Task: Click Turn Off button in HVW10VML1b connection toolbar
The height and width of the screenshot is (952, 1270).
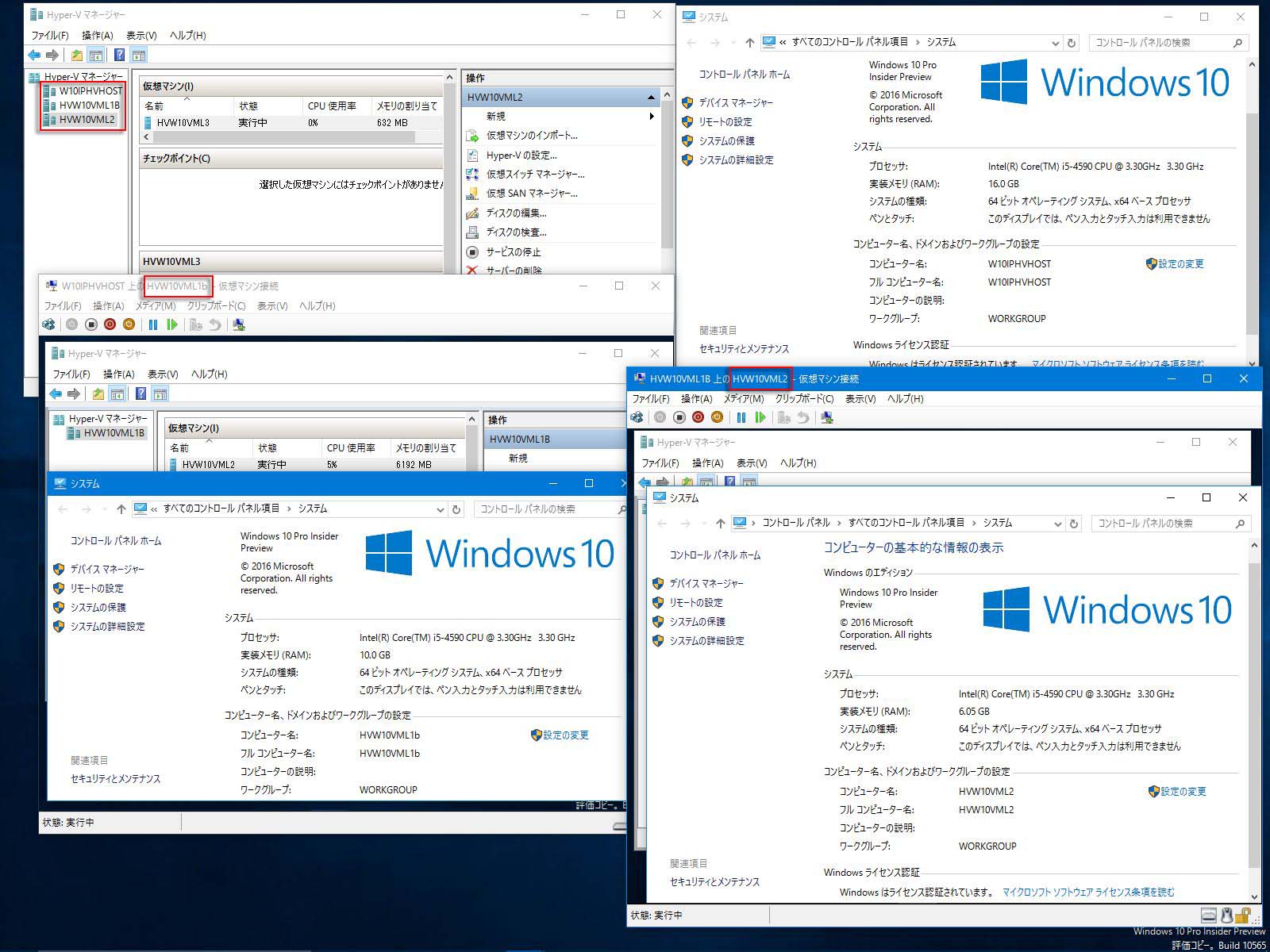Action: tap(90, 324)
